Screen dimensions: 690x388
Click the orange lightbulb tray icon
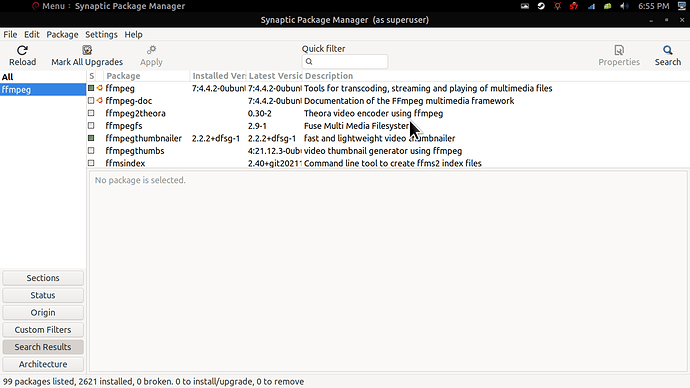point(558,6)
